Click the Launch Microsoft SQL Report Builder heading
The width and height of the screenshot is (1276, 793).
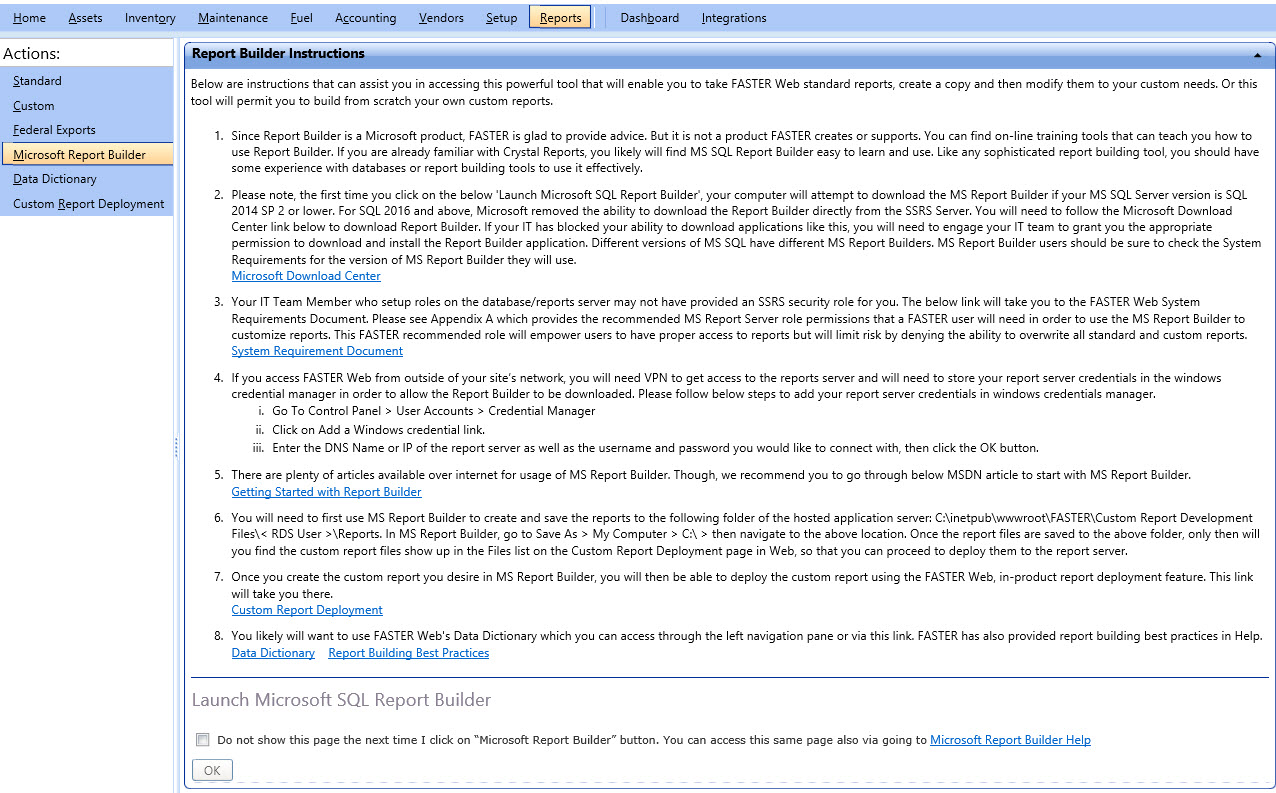click(341, 700)
